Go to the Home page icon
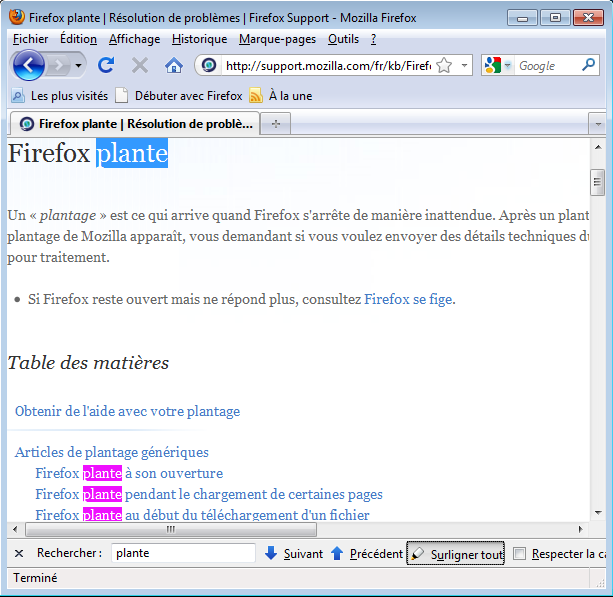Viewport: 613px width, 597px height. tap(174, 65)
